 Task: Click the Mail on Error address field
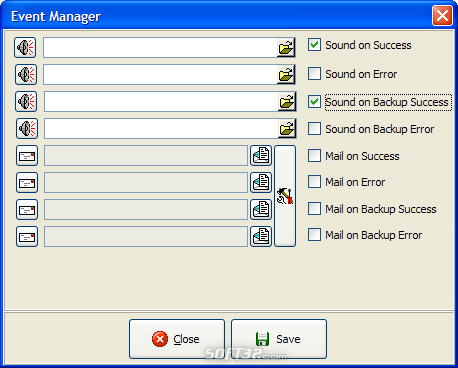[146, 183]
